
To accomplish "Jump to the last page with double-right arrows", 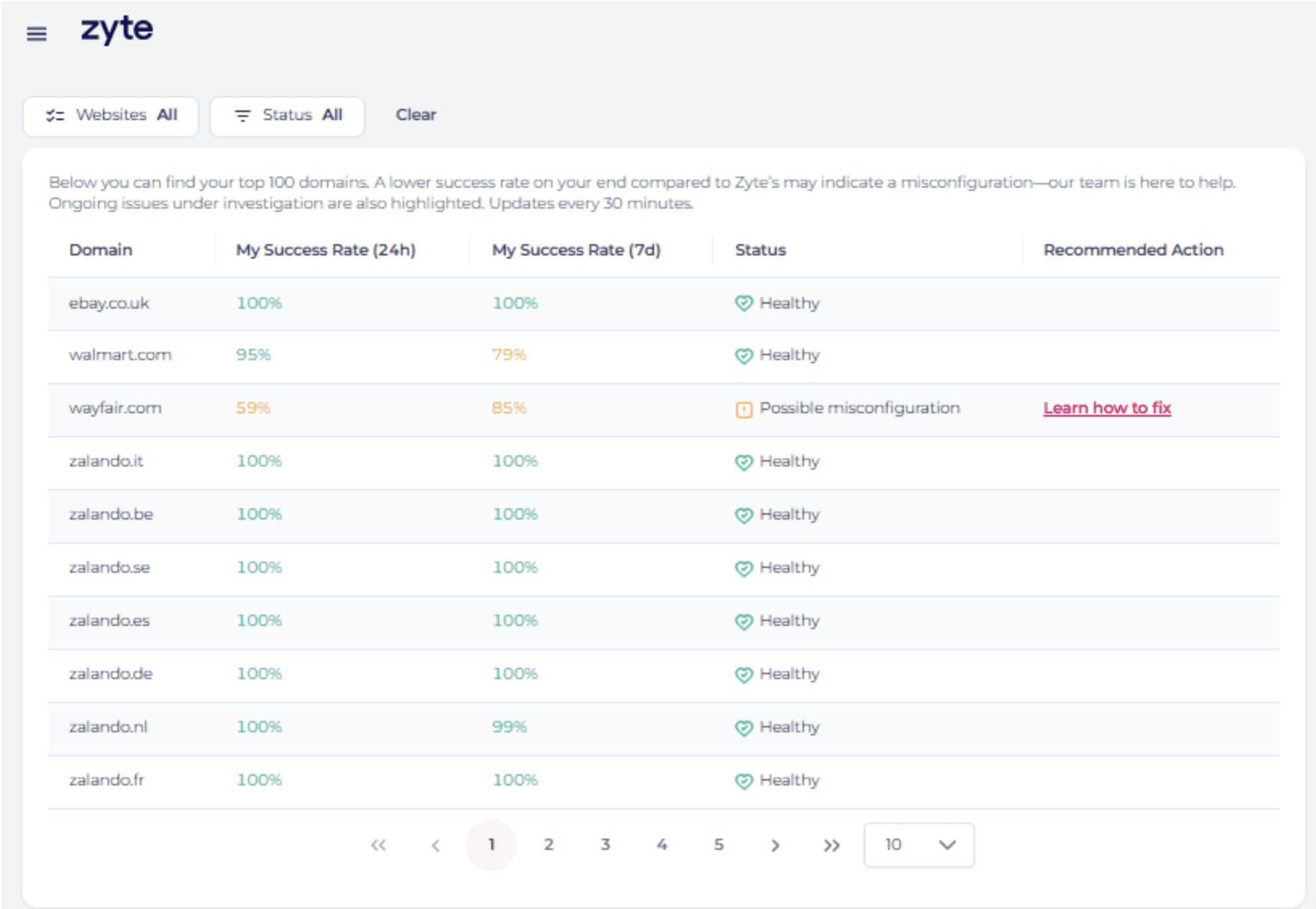I will [x=831, y=845].
